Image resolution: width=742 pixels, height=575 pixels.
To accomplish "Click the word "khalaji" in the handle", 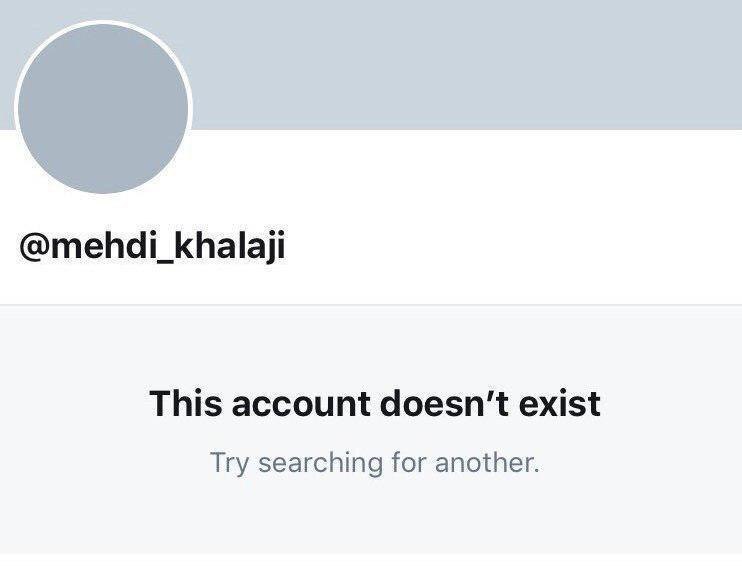I will 230,246.
